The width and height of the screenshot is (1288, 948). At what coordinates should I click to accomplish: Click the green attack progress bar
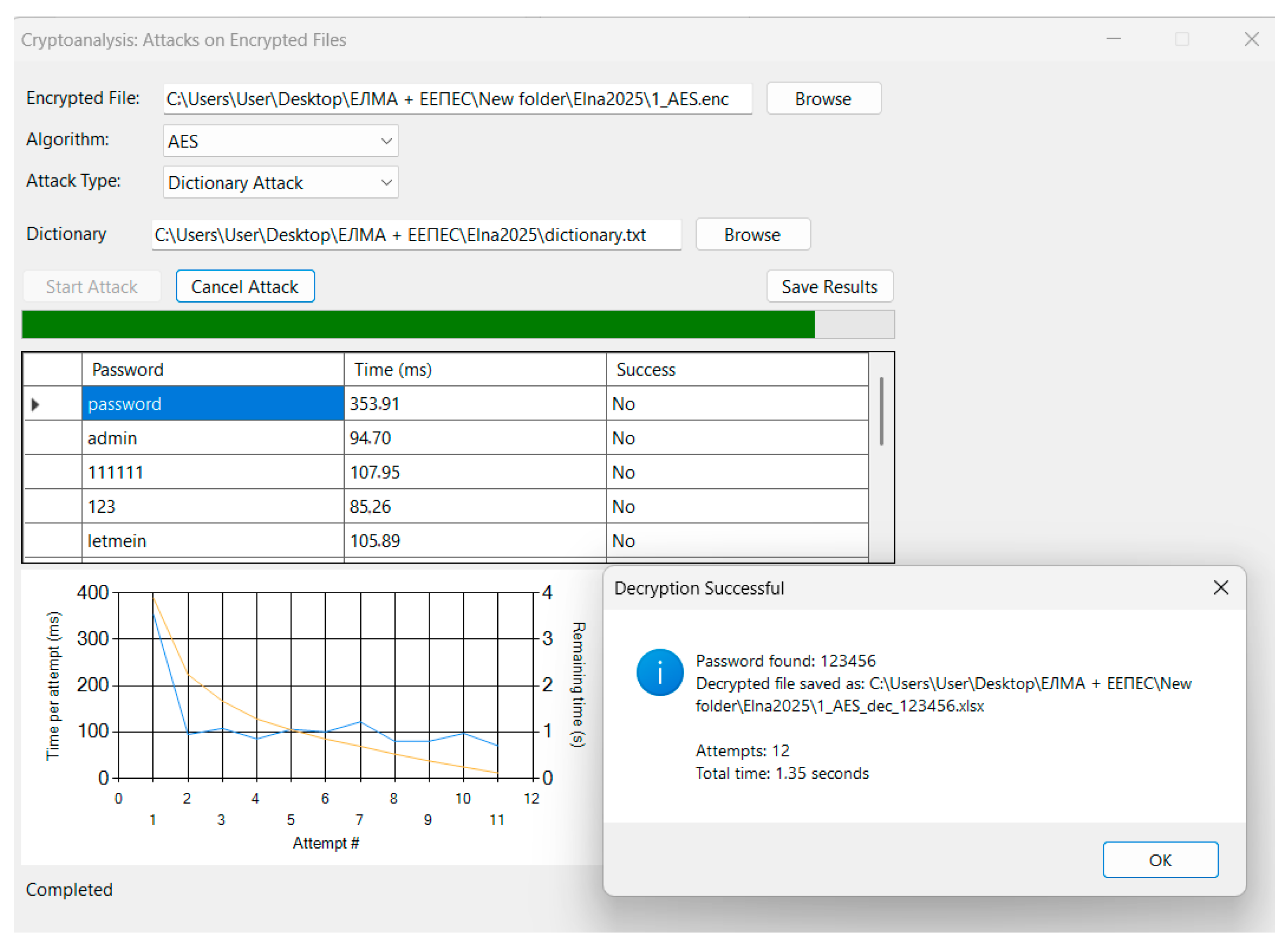pyautogui.click(x=417, y=325)
